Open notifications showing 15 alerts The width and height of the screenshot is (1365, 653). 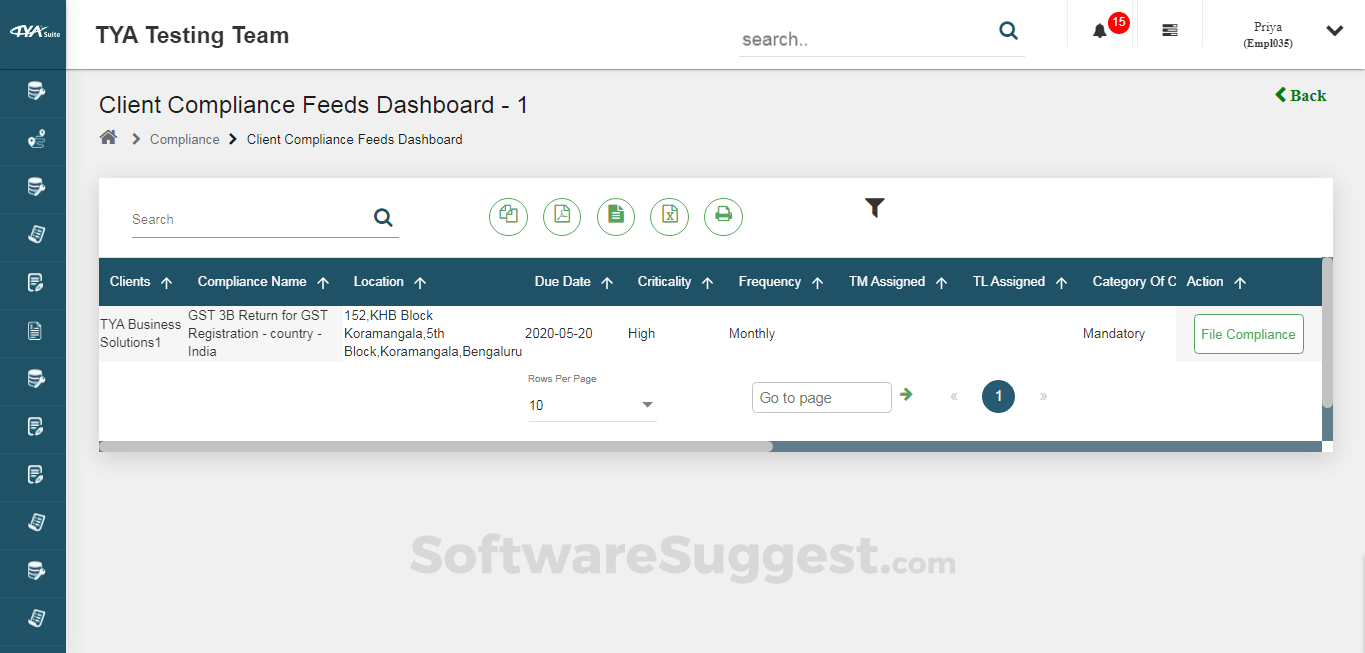tap(1099, 30)
